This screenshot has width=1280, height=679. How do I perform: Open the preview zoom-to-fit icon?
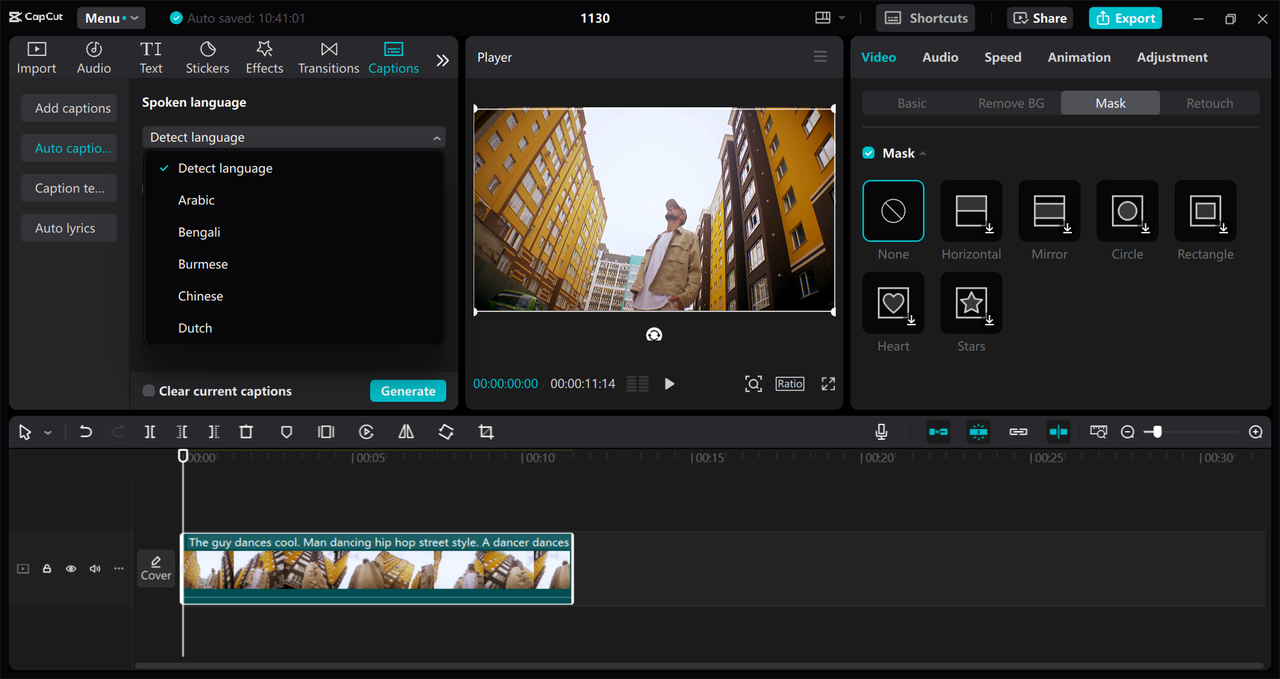pyautogui.click(x=753, y=384)
